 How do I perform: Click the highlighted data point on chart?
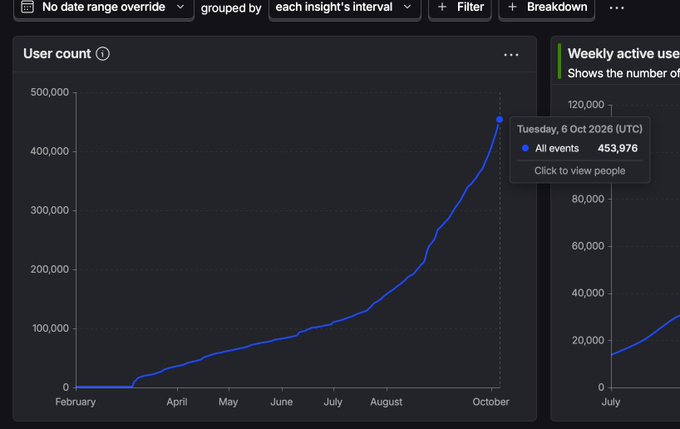pos(500,119)
